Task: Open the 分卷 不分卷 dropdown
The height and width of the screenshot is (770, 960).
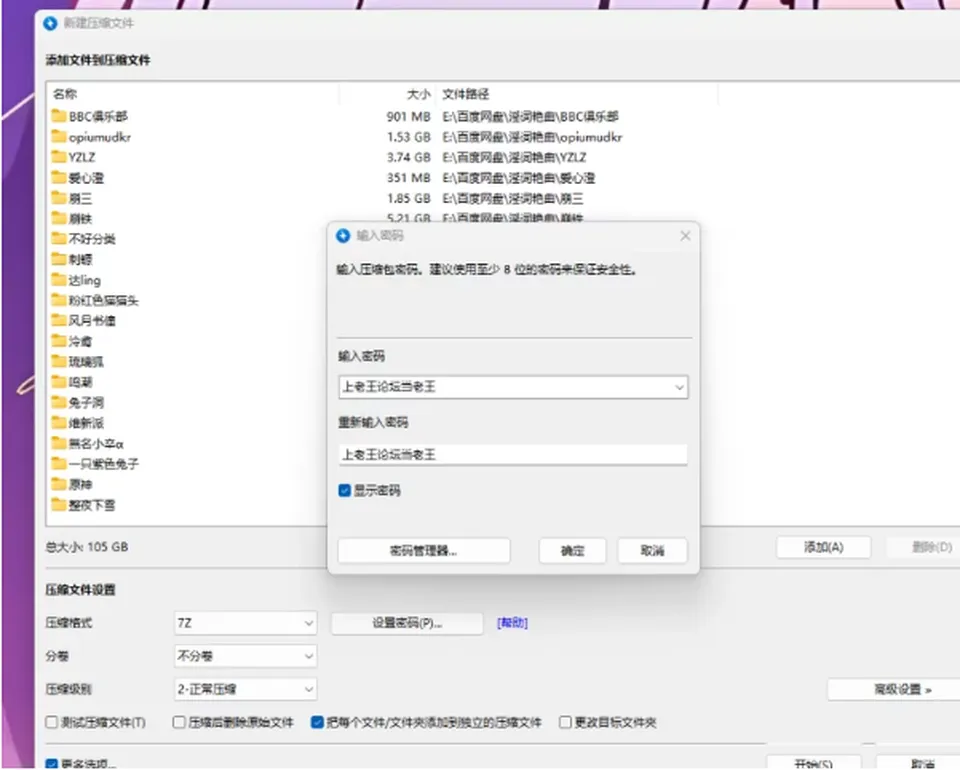Action: [245, 656]
